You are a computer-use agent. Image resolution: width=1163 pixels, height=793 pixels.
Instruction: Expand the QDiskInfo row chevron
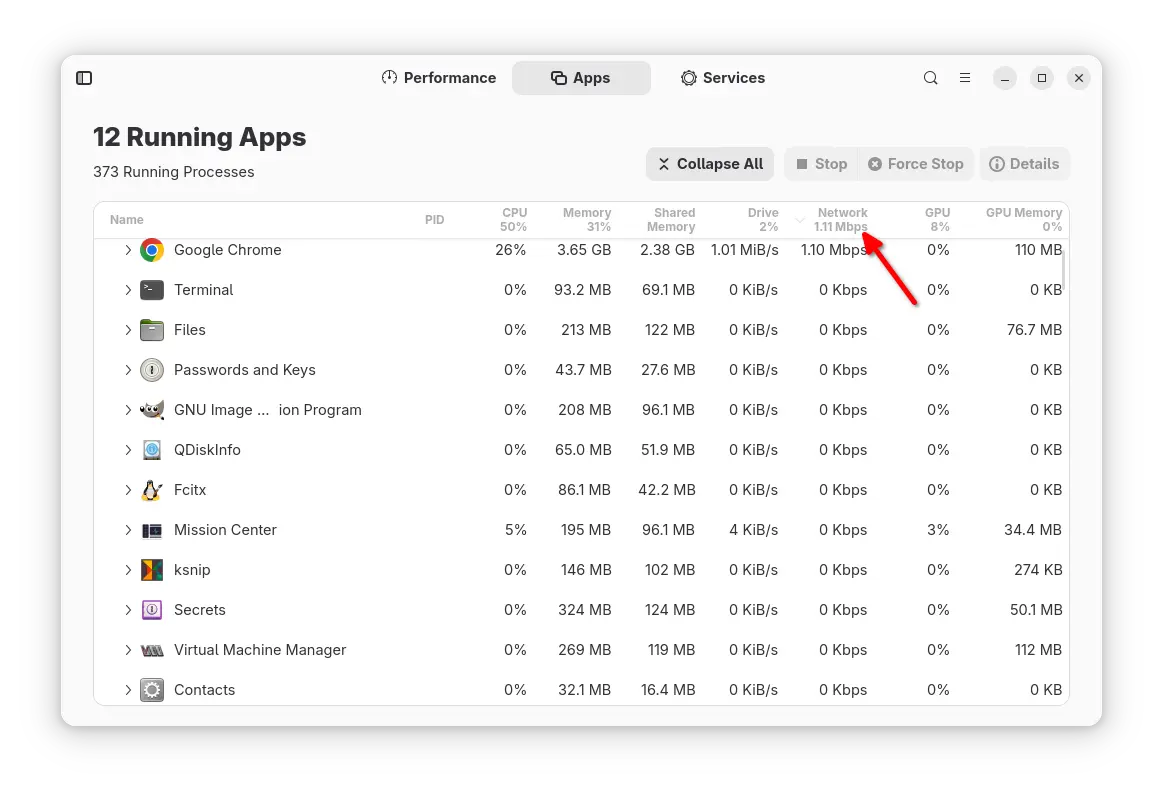click(128, 450)
